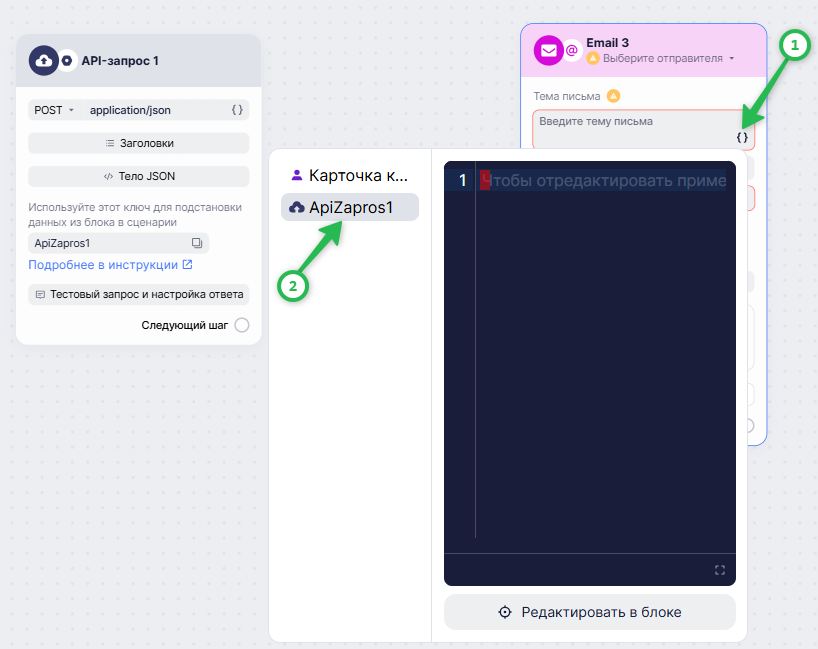This screenshot has height=649, width=818.
Task: Click warning icon before Выберите отправителя
Action: pyautogui.click(x=593, y=58)
